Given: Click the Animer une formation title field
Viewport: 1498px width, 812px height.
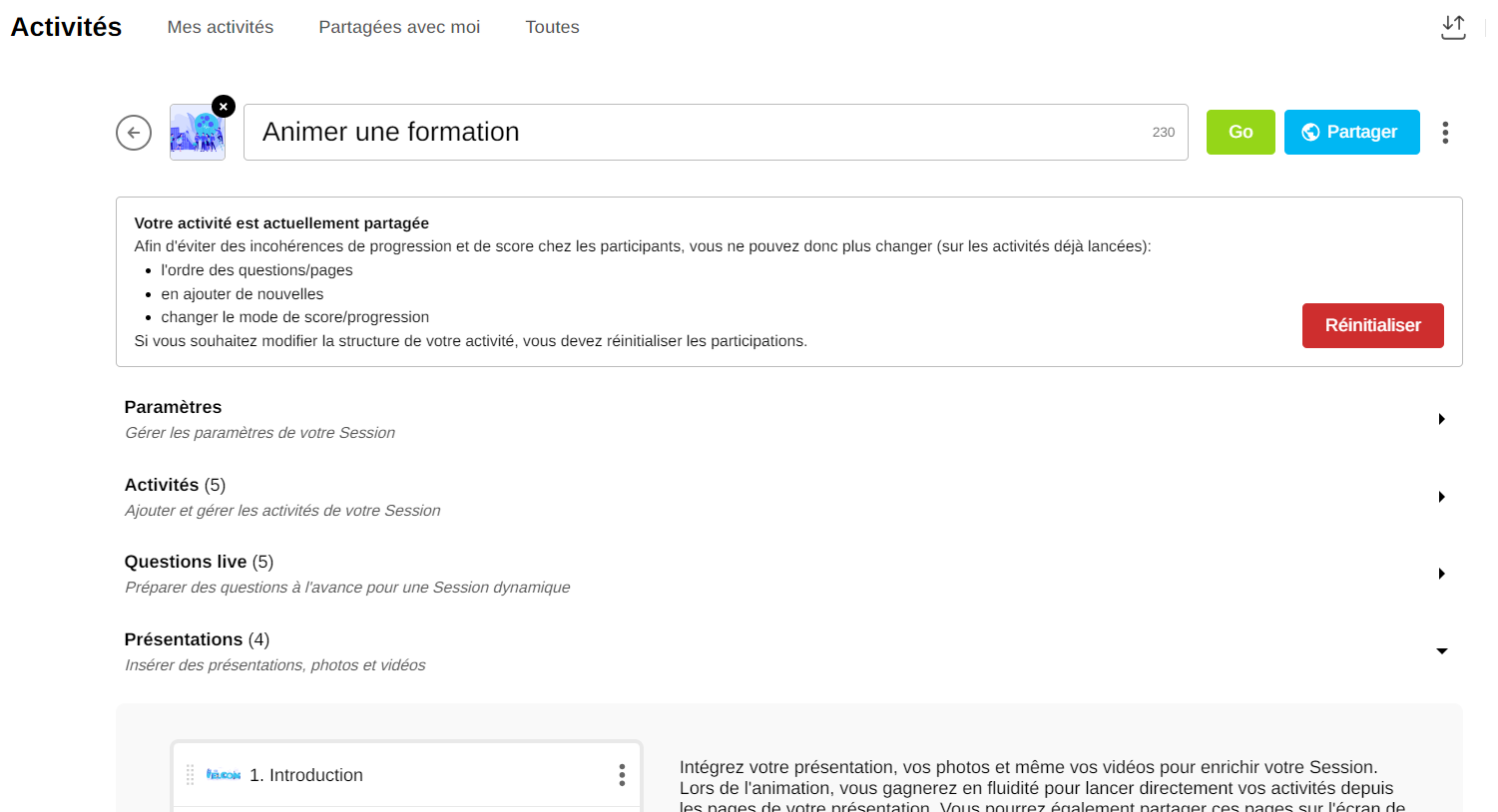Looking at the screenshot, I should click(699, 132).
